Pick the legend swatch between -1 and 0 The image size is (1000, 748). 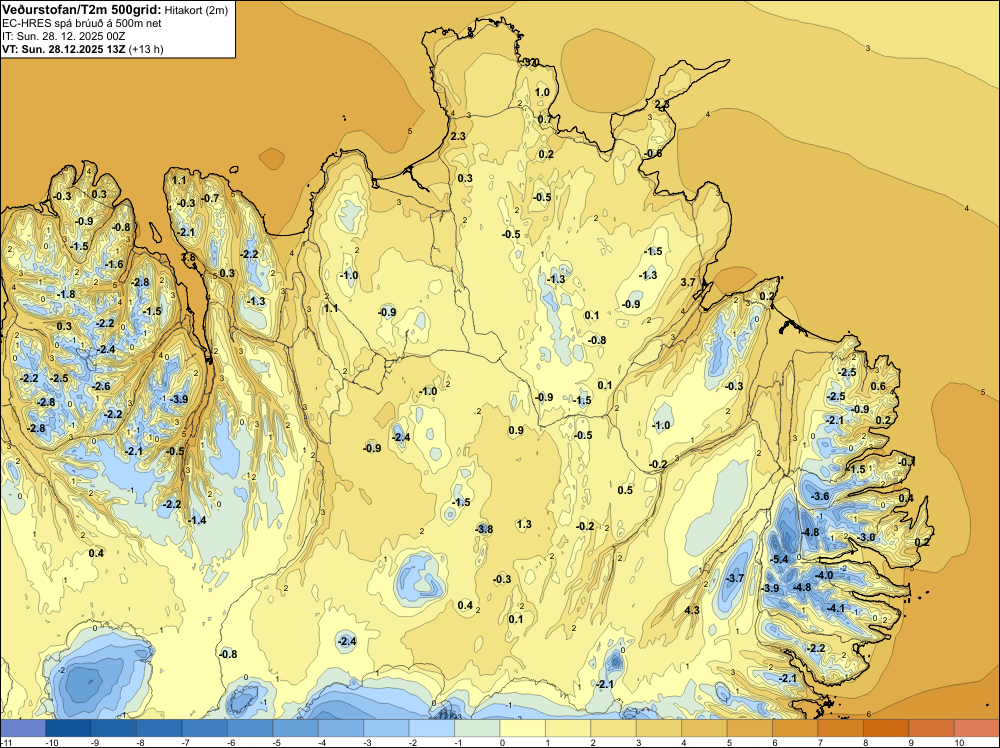pyautogui.click(x=477, y=728)
